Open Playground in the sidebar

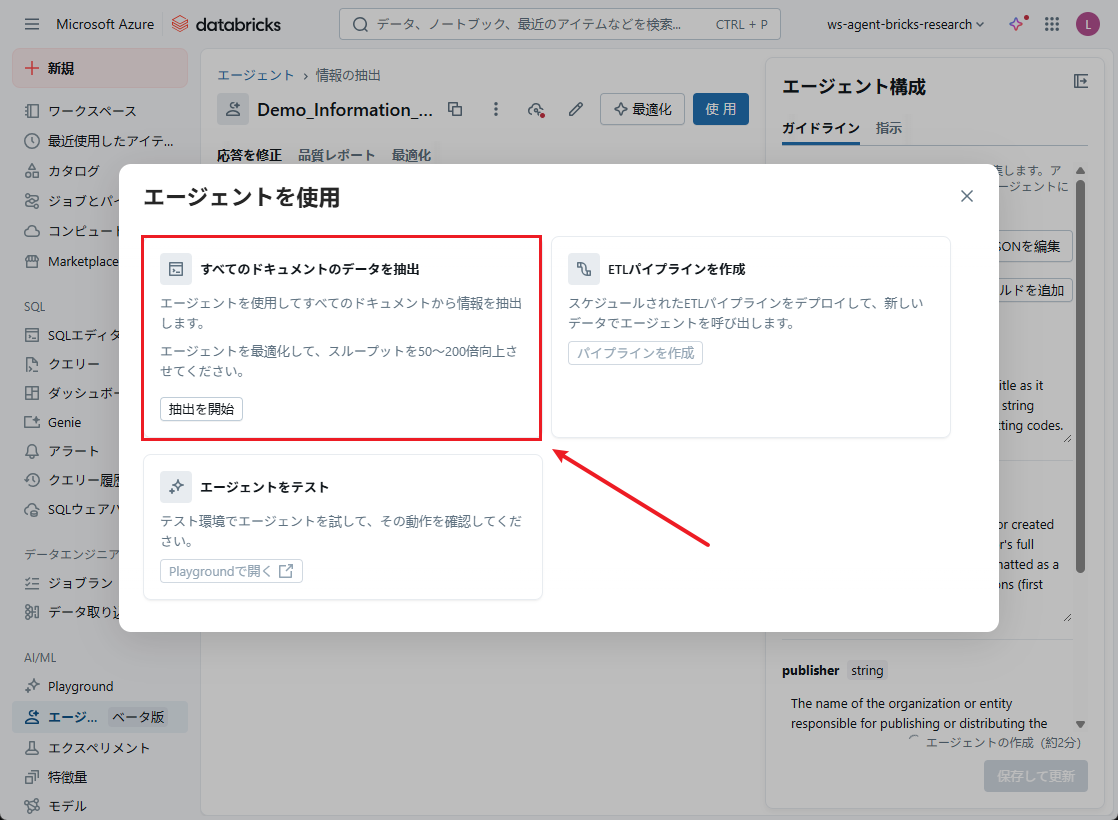point(80,686)
